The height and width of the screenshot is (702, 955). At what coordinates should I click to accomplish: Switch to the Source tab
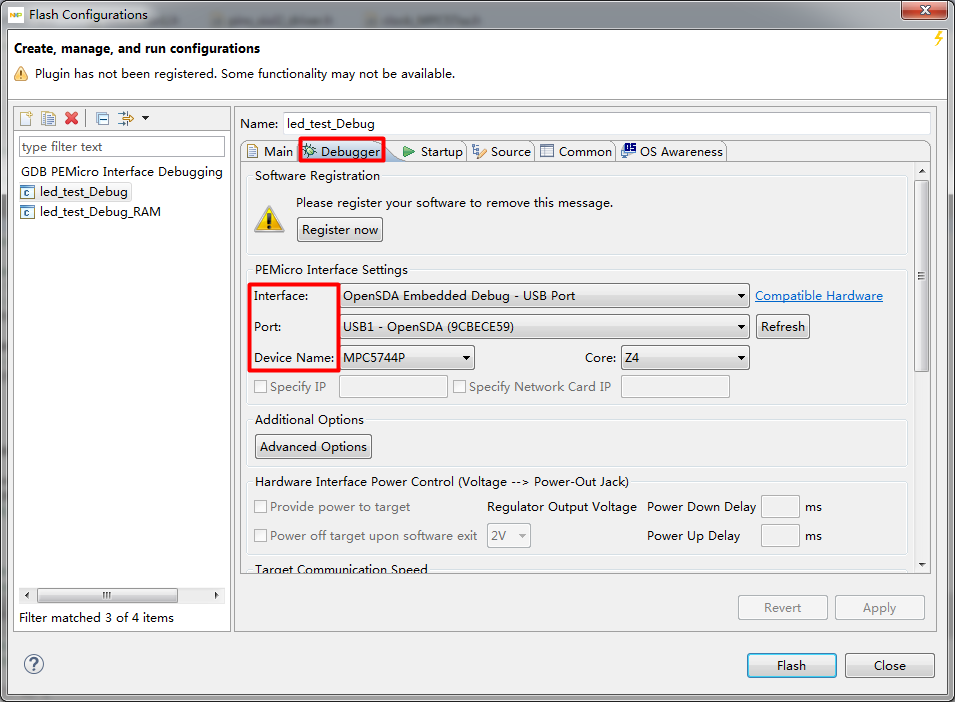point(502,152)
